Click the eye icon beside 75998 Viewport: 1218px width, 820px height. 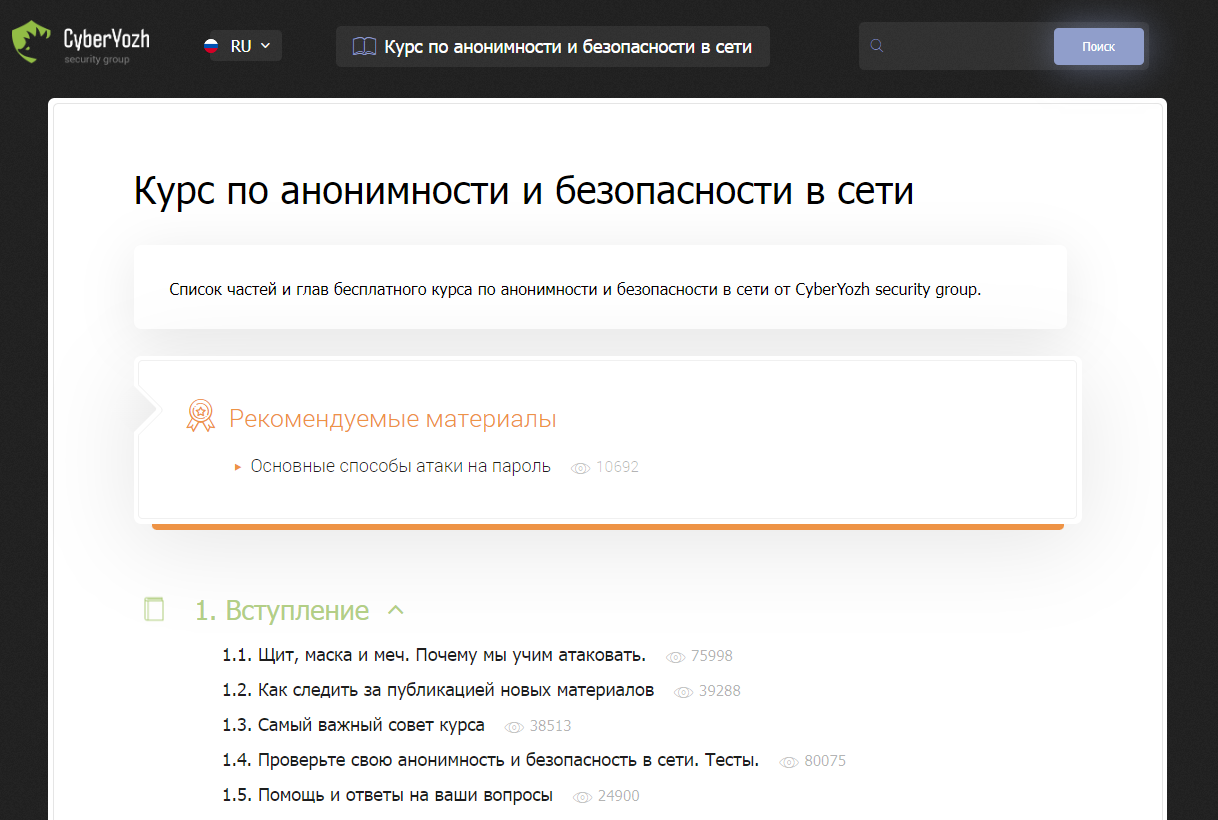[676, 657]
